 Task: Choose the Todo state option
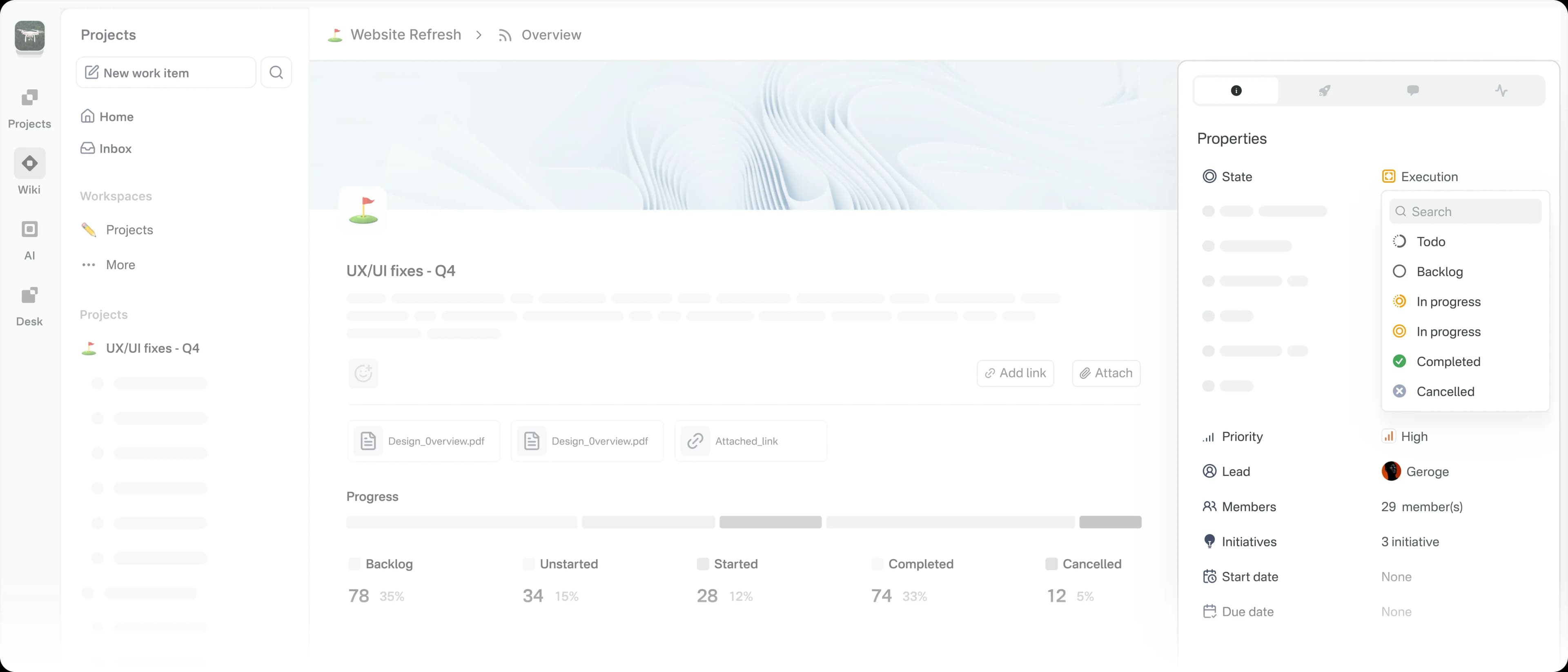1432,241
